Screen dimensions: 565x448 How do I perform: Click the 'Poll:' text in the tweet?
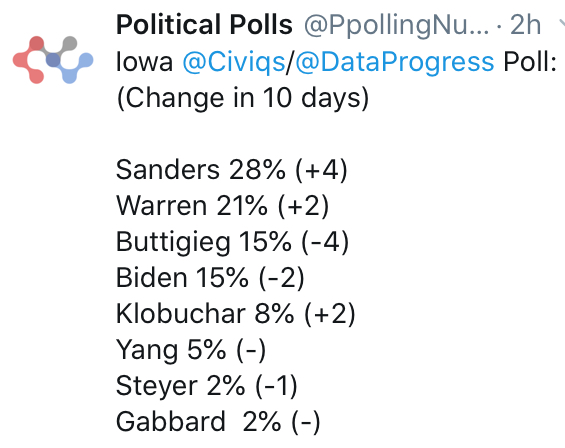point(530,62)
